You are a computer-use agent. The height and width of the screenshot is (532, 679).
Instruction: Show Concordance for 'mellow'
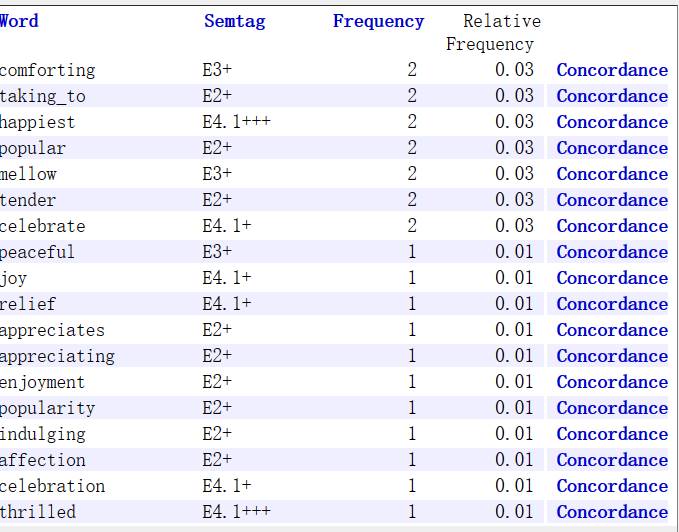pos(612,174)
